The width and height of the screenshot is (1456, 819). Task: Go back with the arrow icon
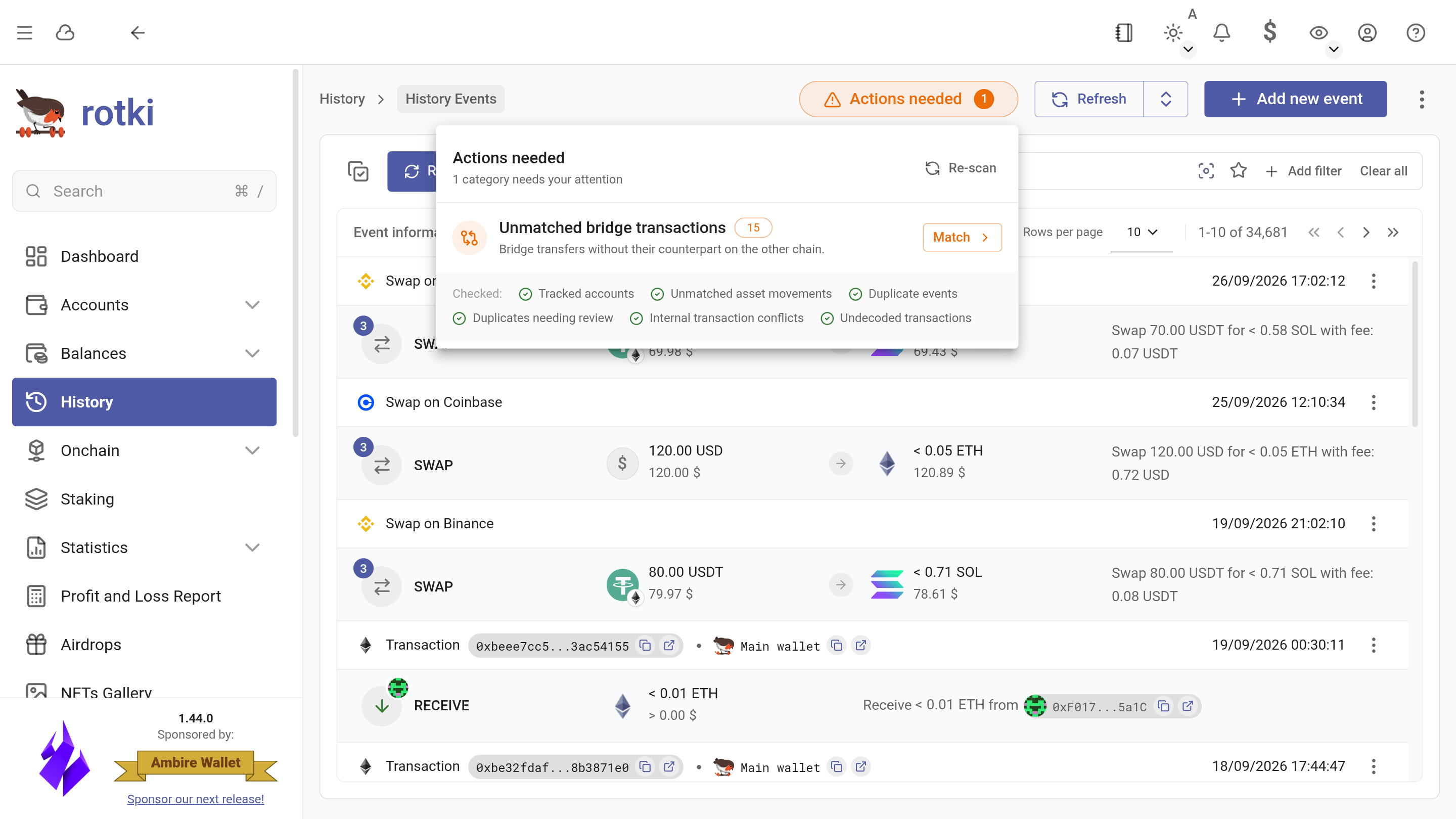(x=138, y=33)
